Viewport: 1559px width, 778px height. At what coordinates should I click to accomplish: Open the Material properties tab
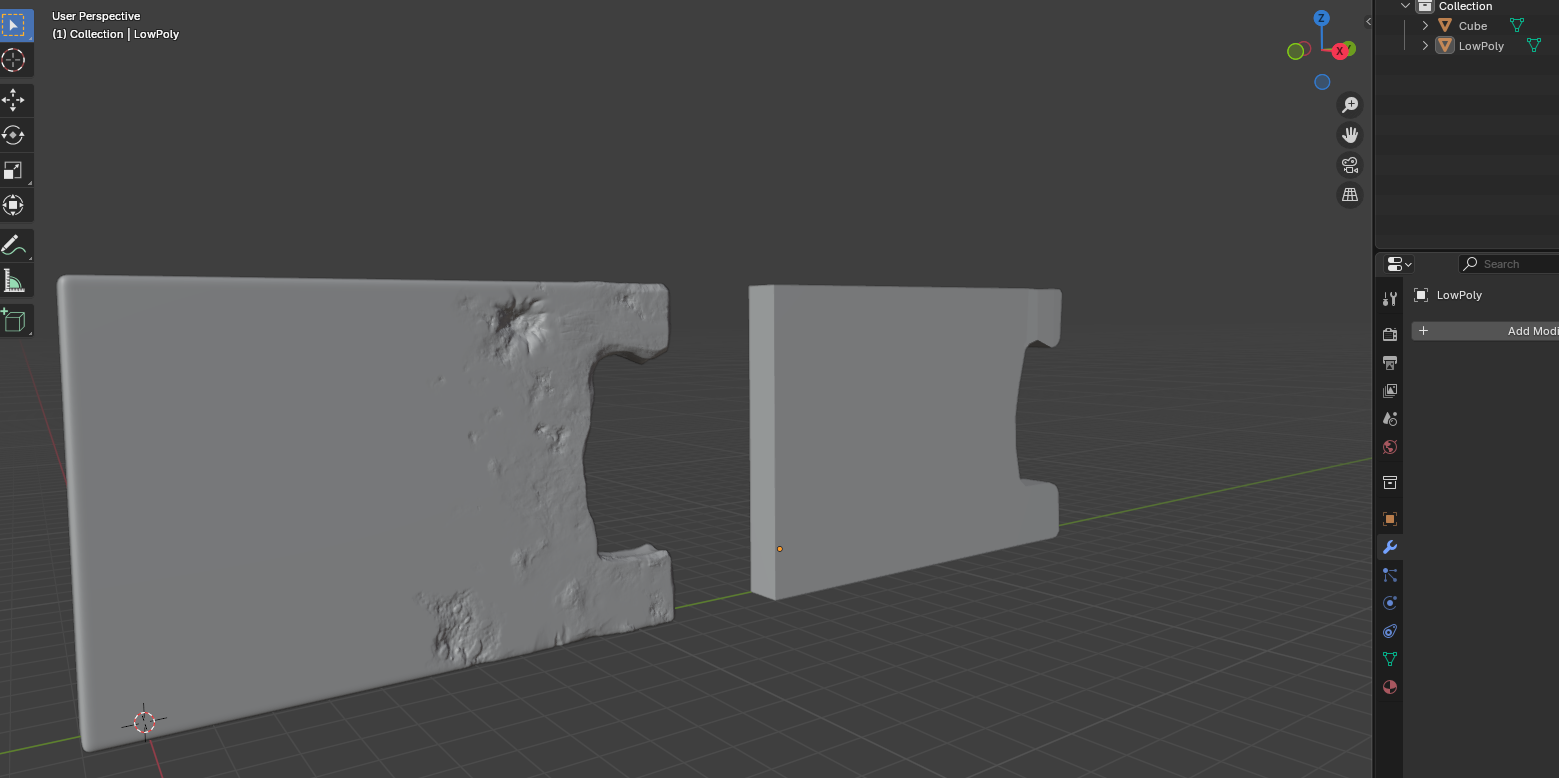pyautogui.click(x=1389, y=687)
